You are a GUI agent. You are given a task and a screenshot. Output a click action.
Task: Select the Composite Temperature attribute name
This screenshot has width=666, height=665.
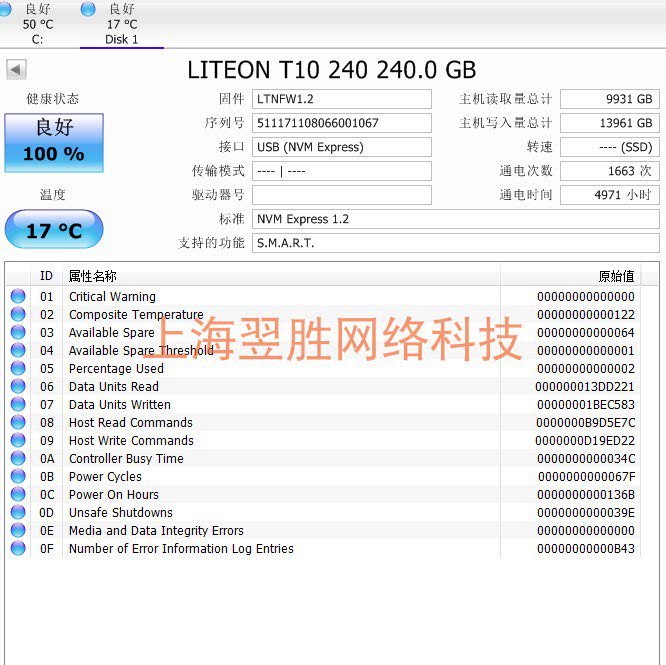[136, 315]
